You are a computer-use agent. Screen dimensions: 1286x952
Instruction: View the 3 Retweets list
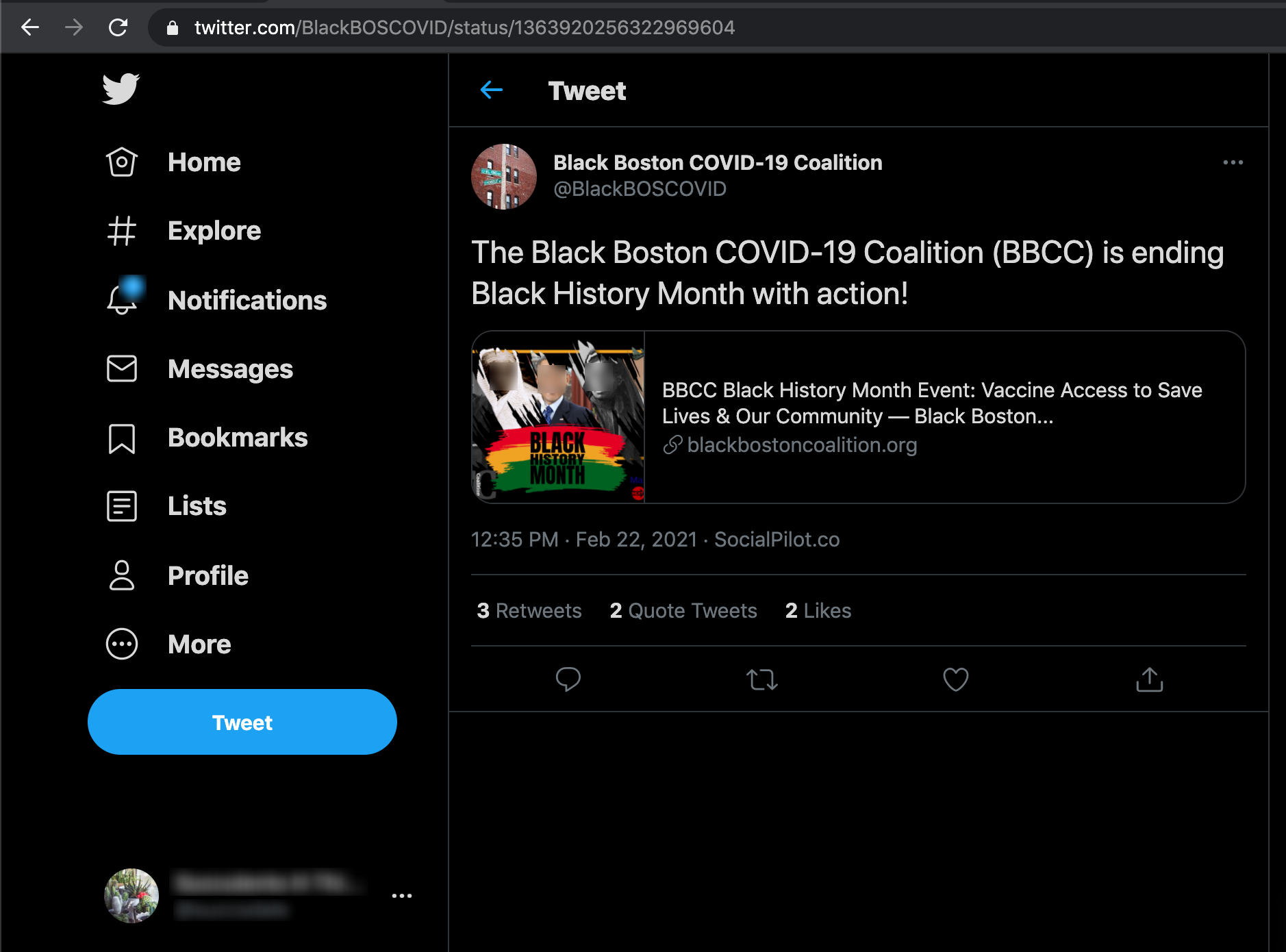click(529, 610)
